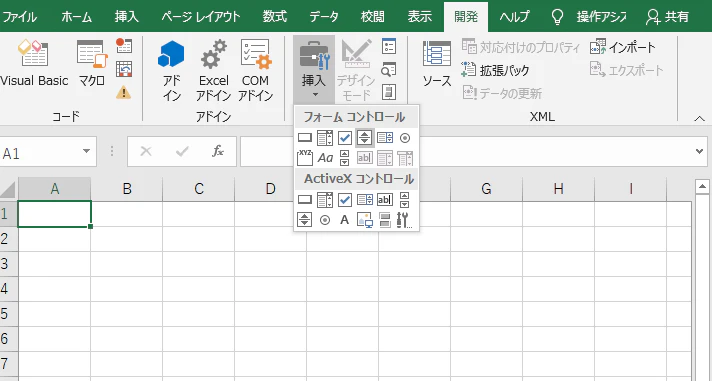712x381 pixels.
Task: Open 拡張パック expansion packs
Action: point(496,70)
